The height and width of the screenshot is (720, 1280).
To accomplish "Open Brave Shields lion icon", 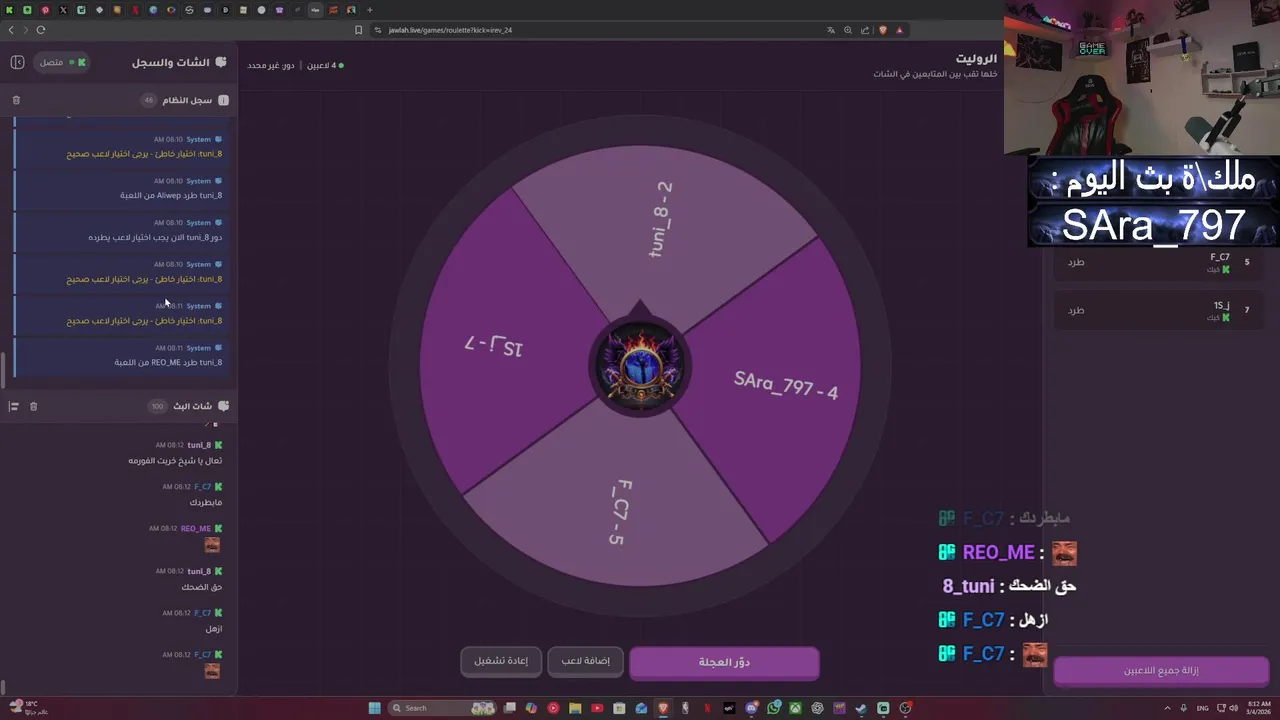I will (x=883, y=30).
